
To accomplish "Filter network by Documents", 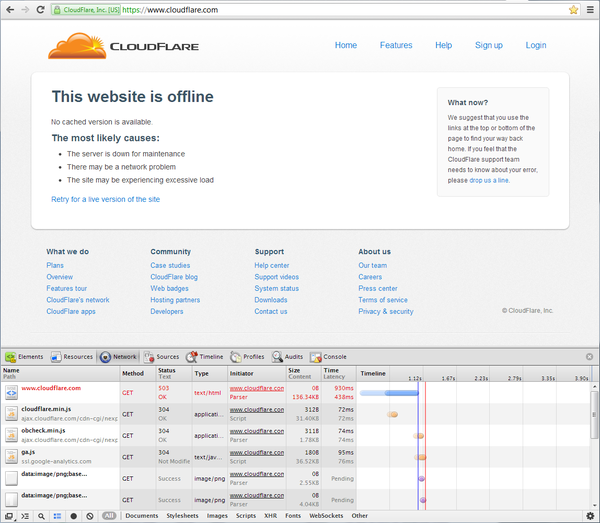I will coord(142,516).
